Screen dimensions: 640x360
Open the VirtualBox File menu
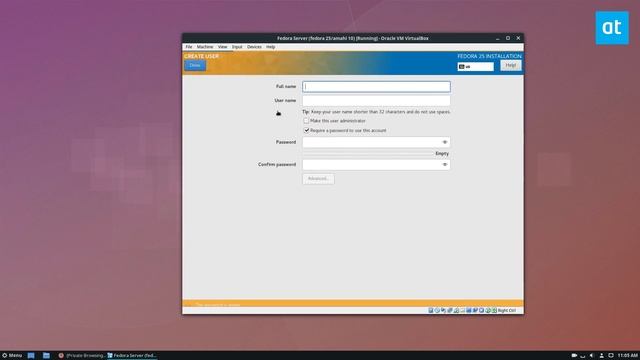pyautogui.click(x=189, y=47)
